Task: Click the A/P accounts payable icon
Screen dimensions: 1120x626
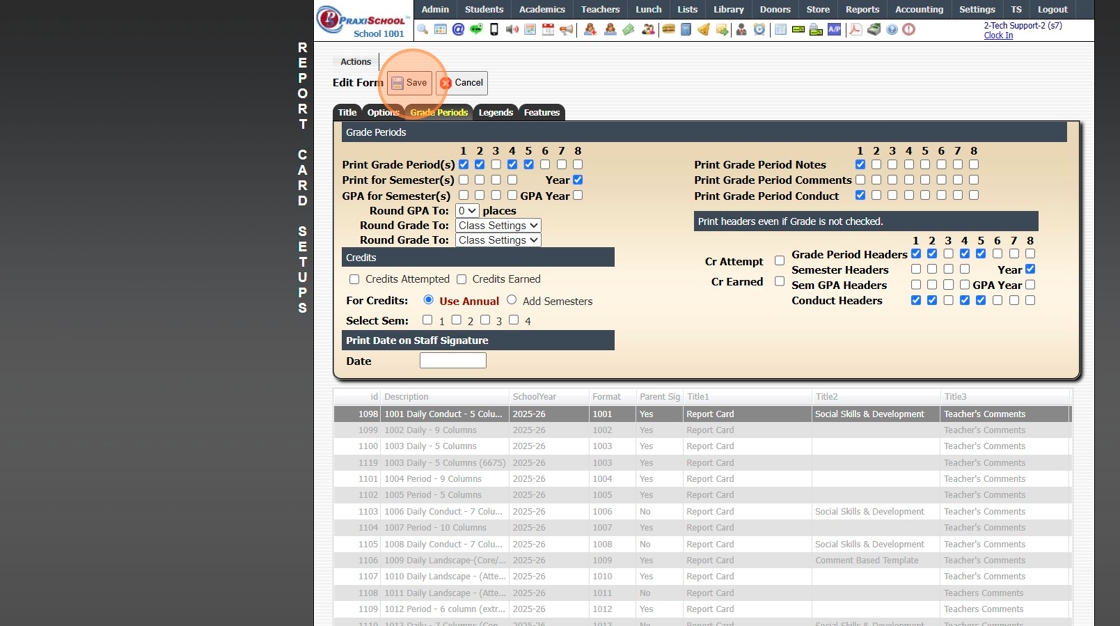Action: pos(834,29)
